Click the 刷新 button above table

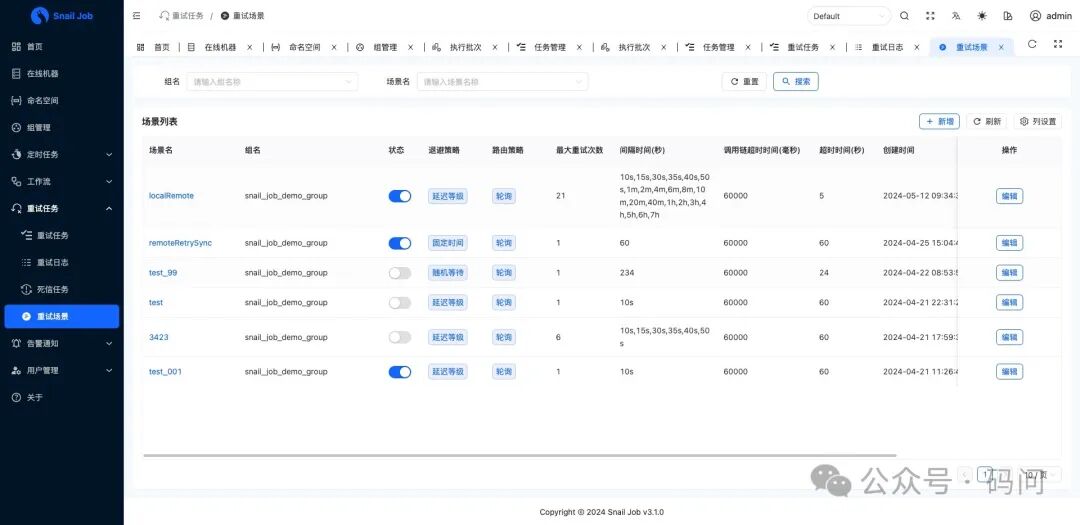point(986,121)
